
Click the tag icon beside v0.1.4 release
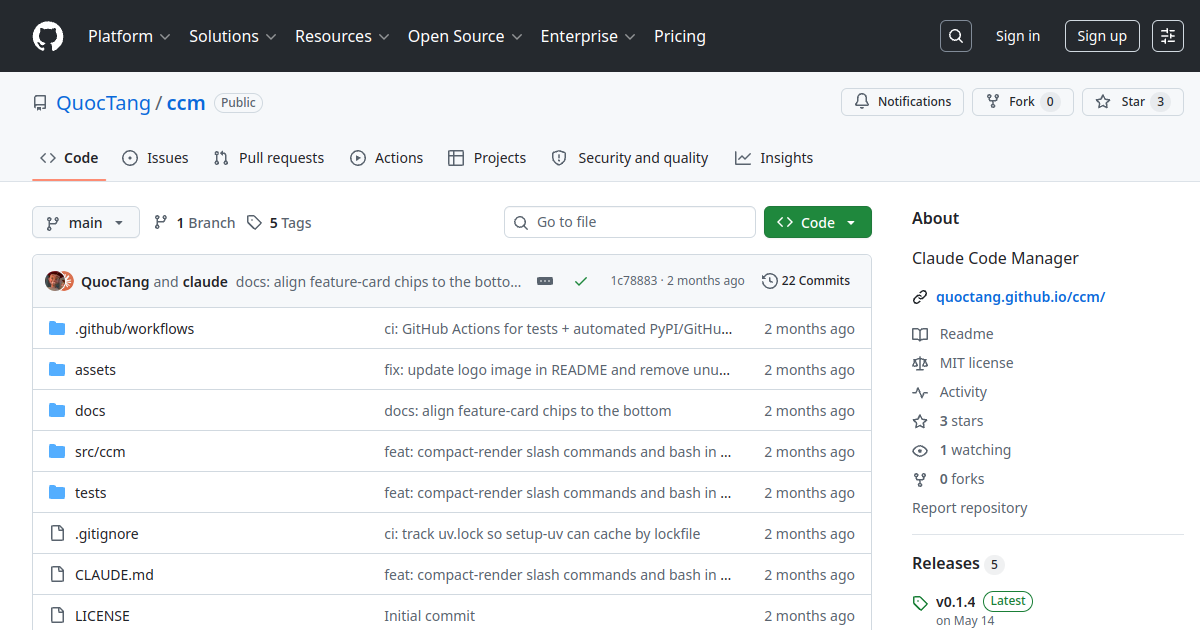click(920, 603)
